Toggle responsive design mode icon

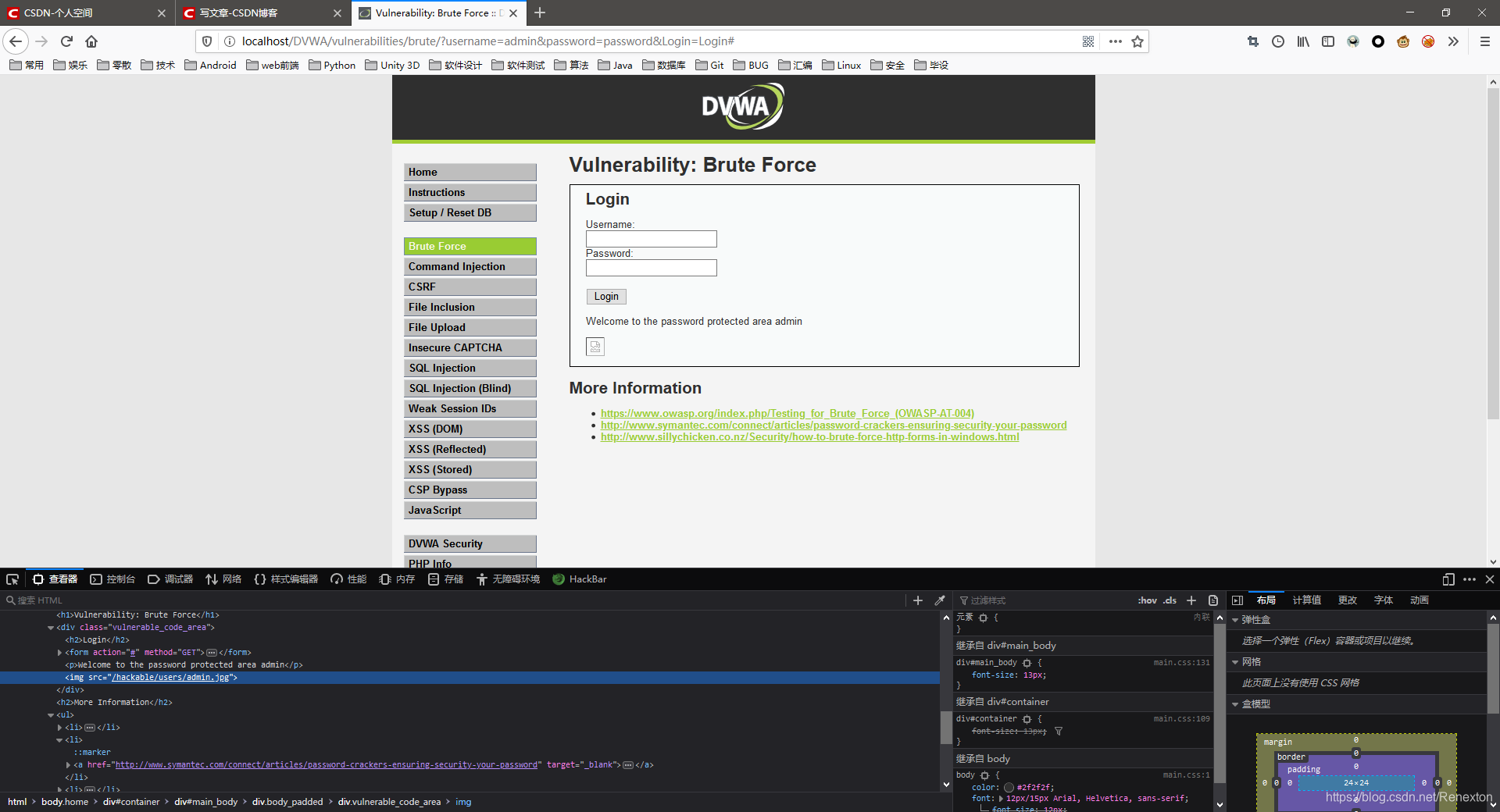[x=1448, y=579]
